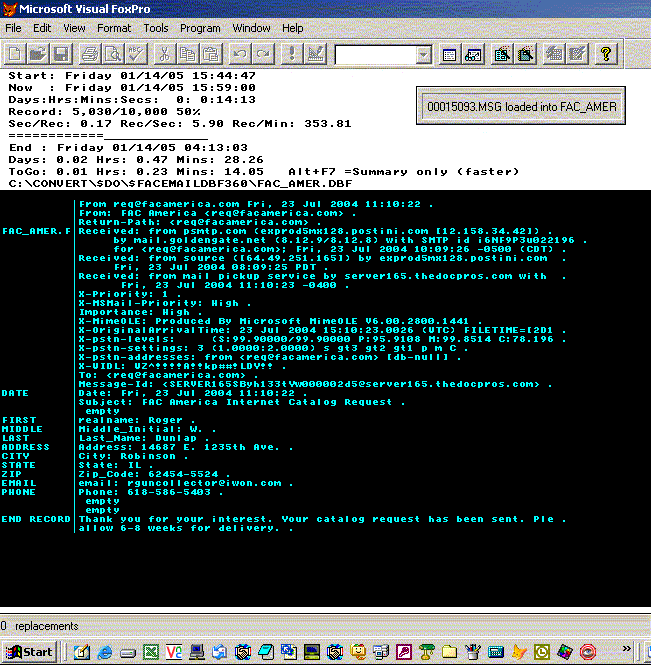Click the 'FAC_AMER.F' label in left column
The width and height of the screenshot is (651, 665).
coord(36,231)
